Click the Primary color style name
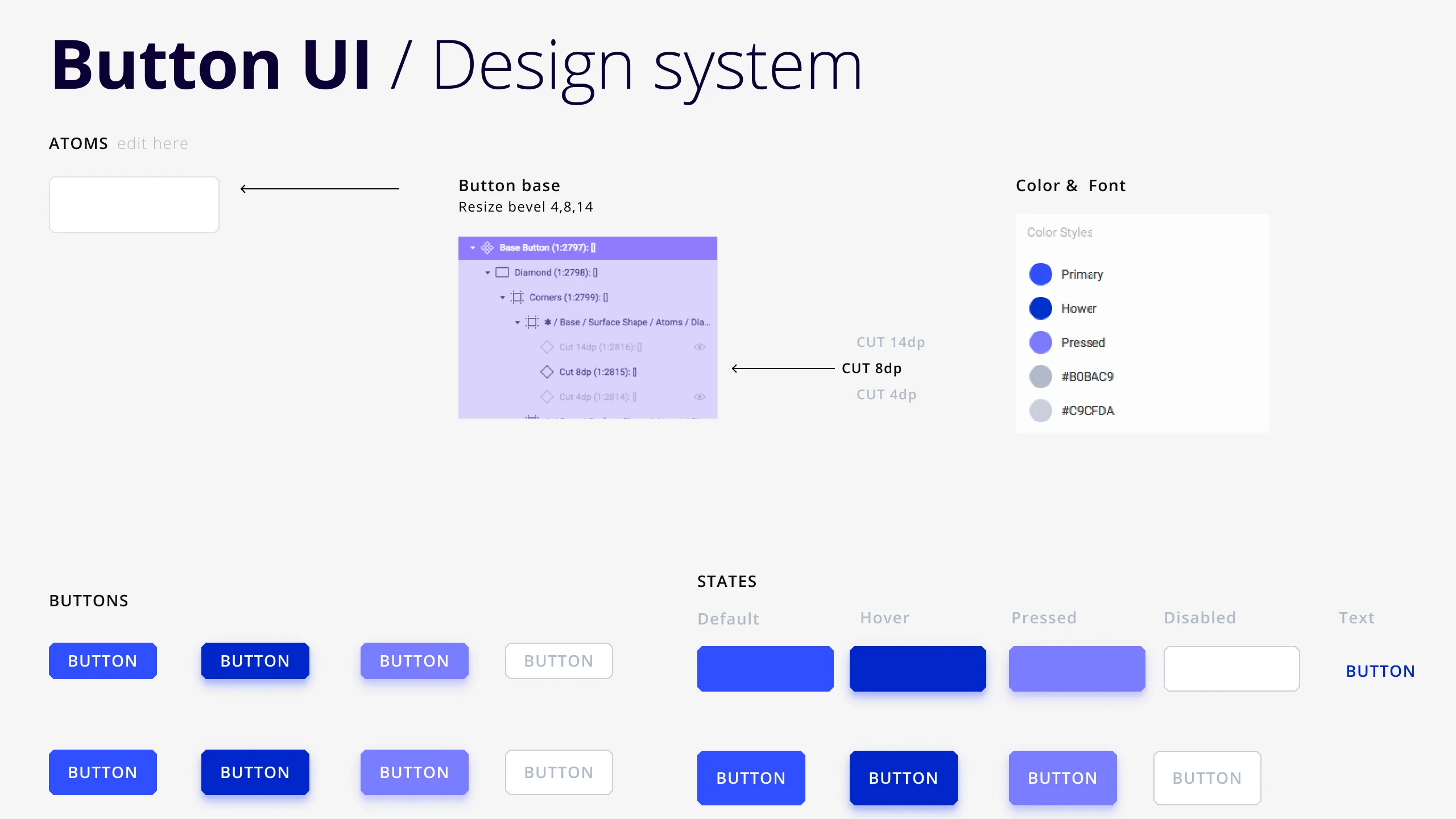Image resolution: width=1456 pixels, height=819 pixels. [1082, 275]
